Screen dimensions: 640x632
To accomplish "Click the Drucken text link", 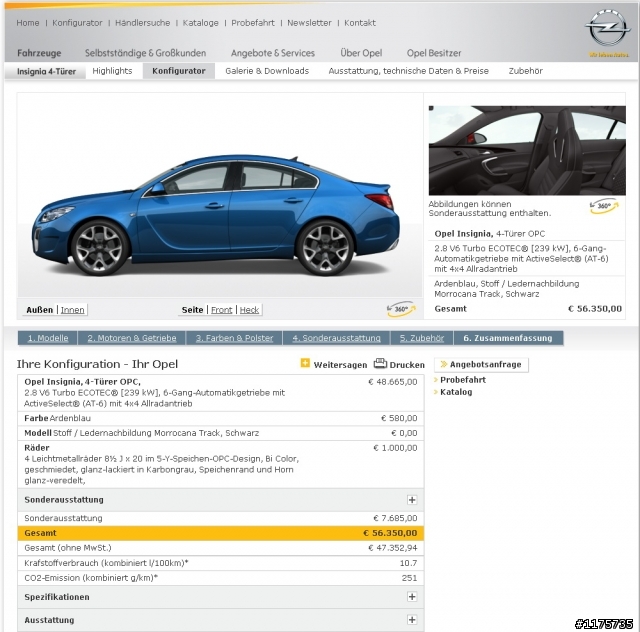I will click(407, 365).
